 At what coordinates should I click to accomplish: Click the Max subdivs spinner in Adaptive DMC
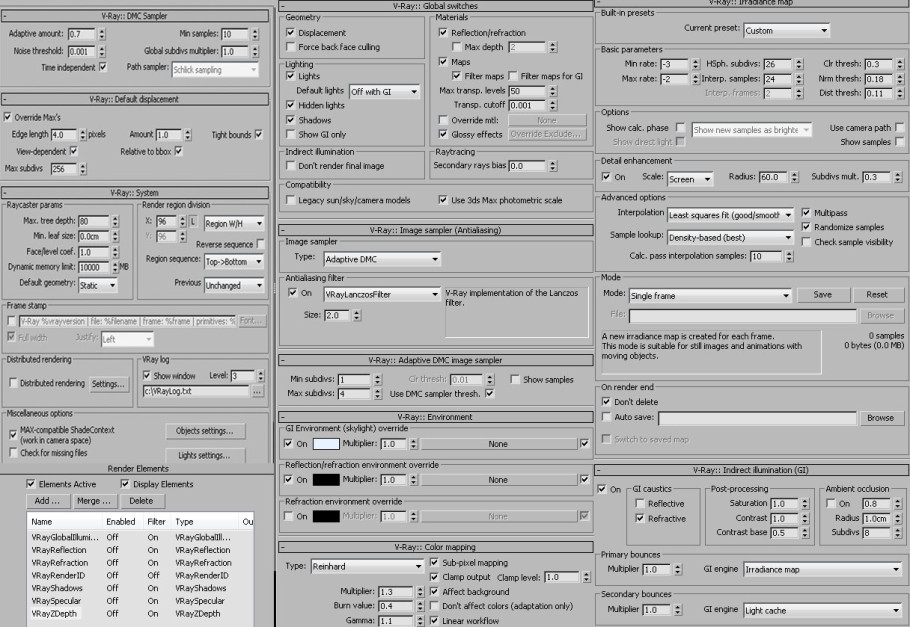378,394
